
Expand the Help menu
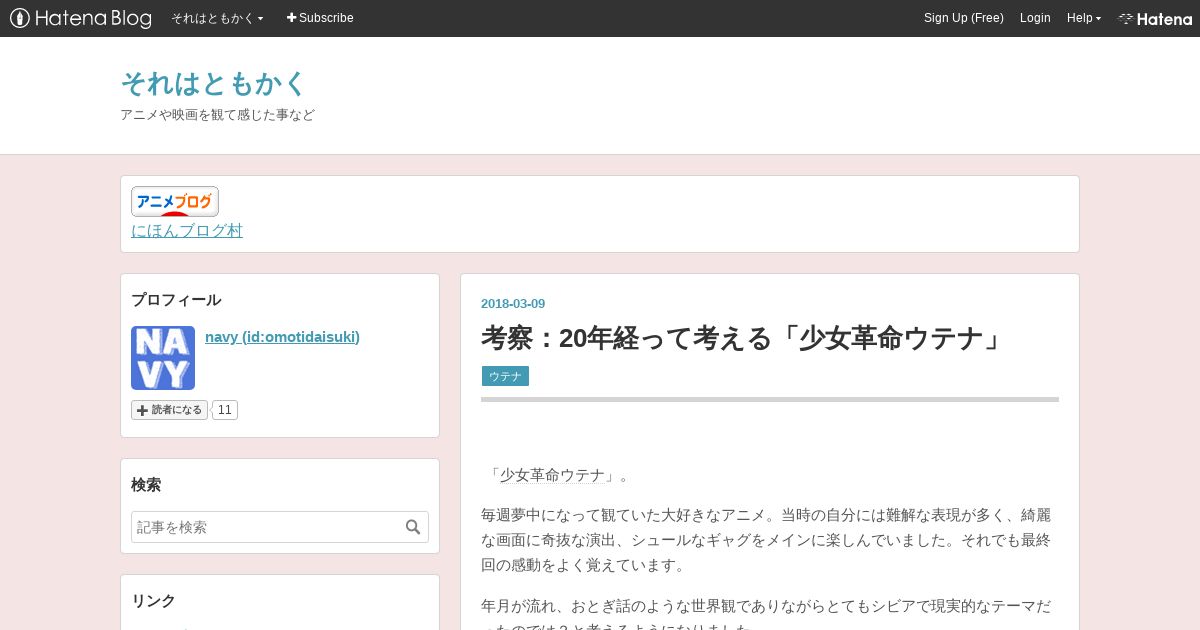[1083, 18]
